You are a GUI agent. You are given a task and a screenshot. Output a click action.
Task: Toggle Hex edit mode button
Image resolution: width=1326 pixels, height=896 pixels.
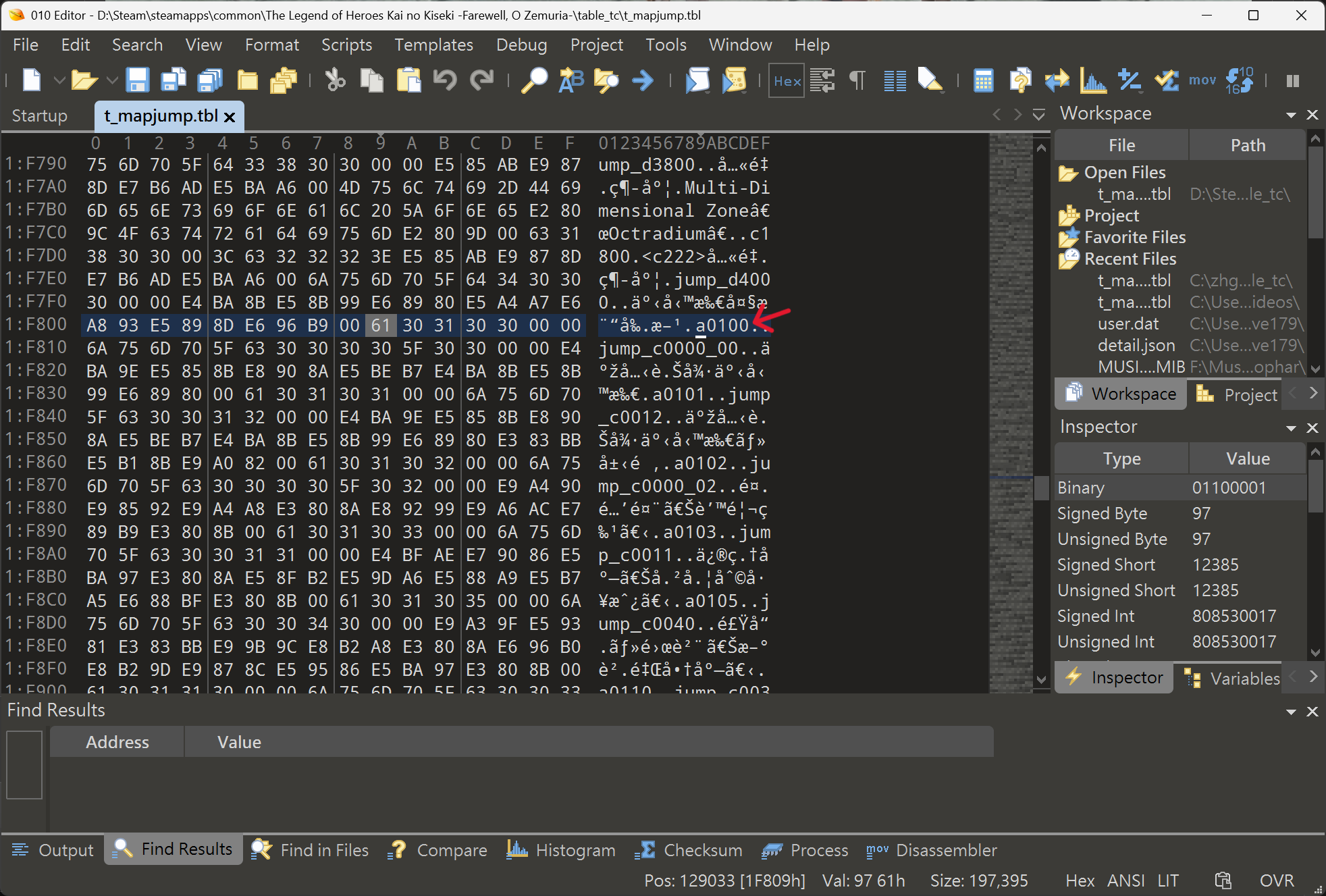tap(787, 81)
